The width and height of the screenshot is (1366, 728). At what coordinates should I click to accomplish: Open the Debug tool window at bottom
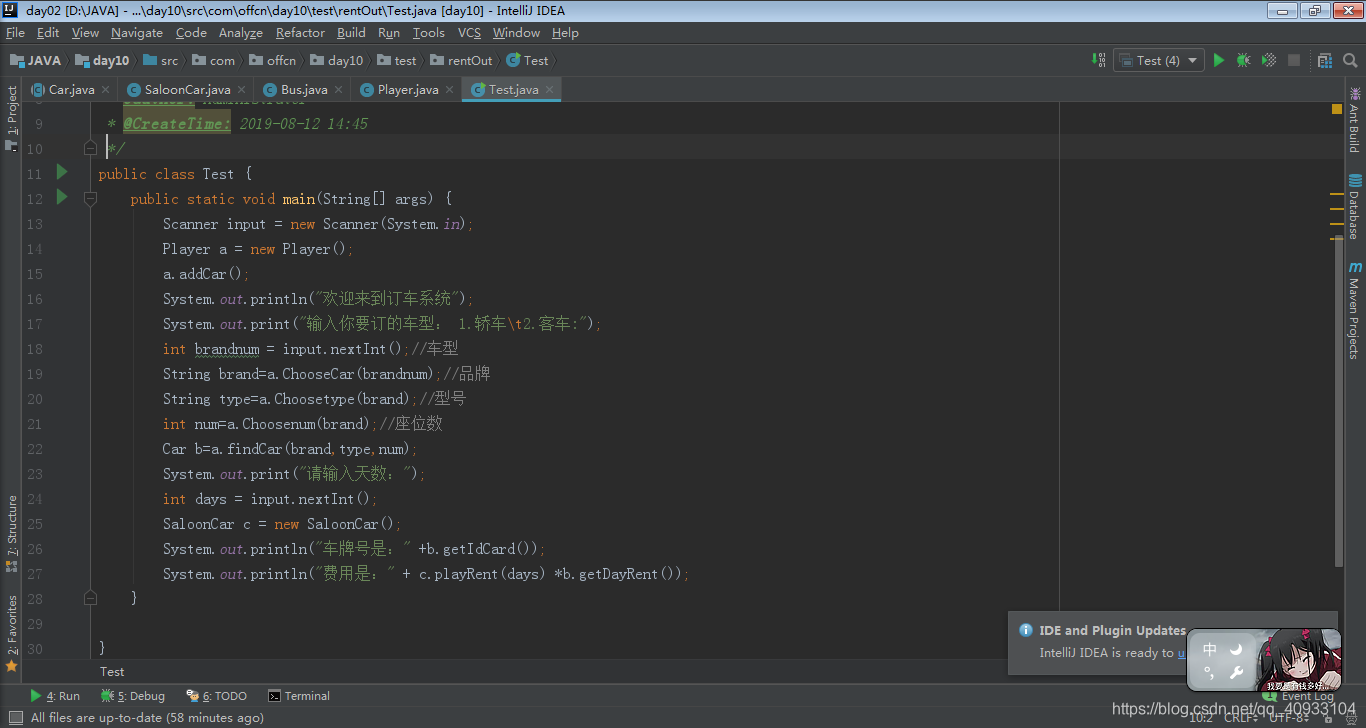tap(133, 696)
